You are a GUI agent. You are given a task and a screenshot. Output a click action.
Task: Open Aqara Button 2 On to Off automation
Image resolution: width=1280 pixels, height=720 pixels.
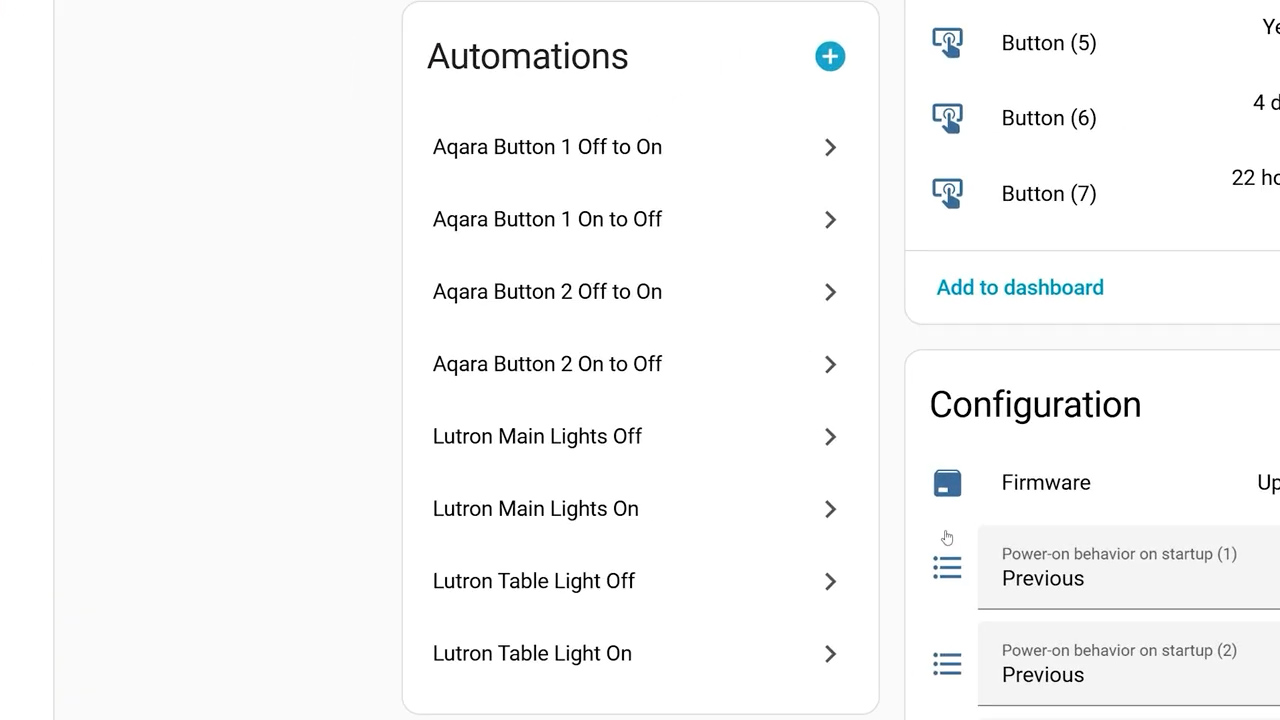[x=547, y=364]
